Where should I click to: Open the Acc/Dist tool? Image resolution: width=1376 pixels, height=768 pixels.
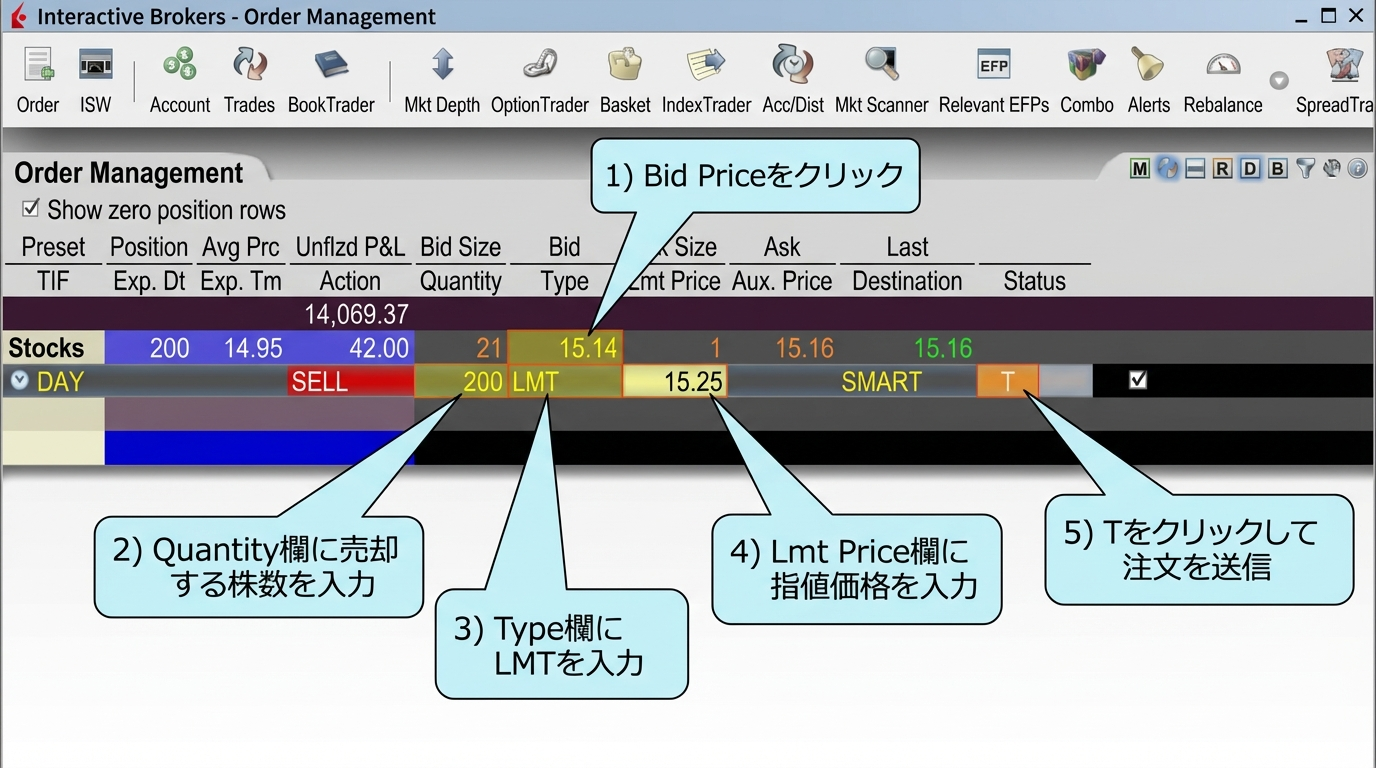point(793,81)
